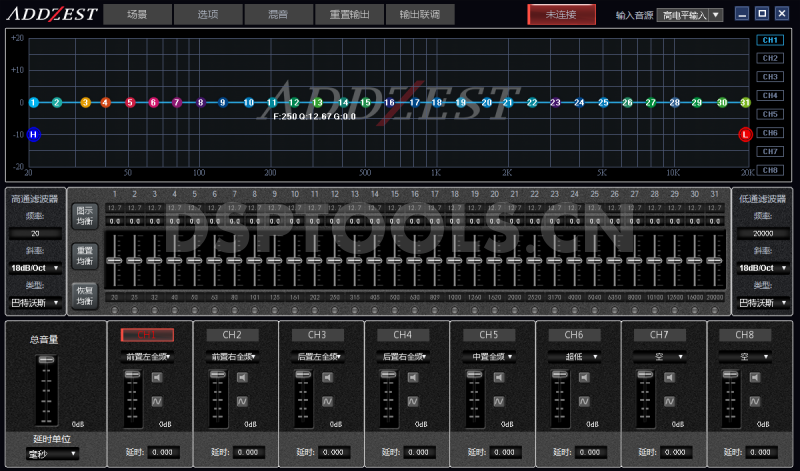Click the 未连接 connection button

[561, 15]
